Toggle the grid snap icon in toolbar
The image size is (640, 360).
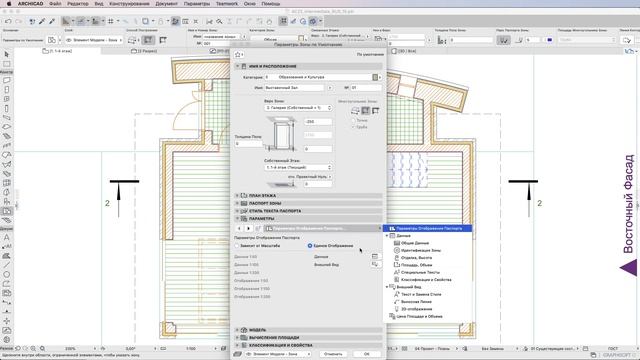click(111, 21)
